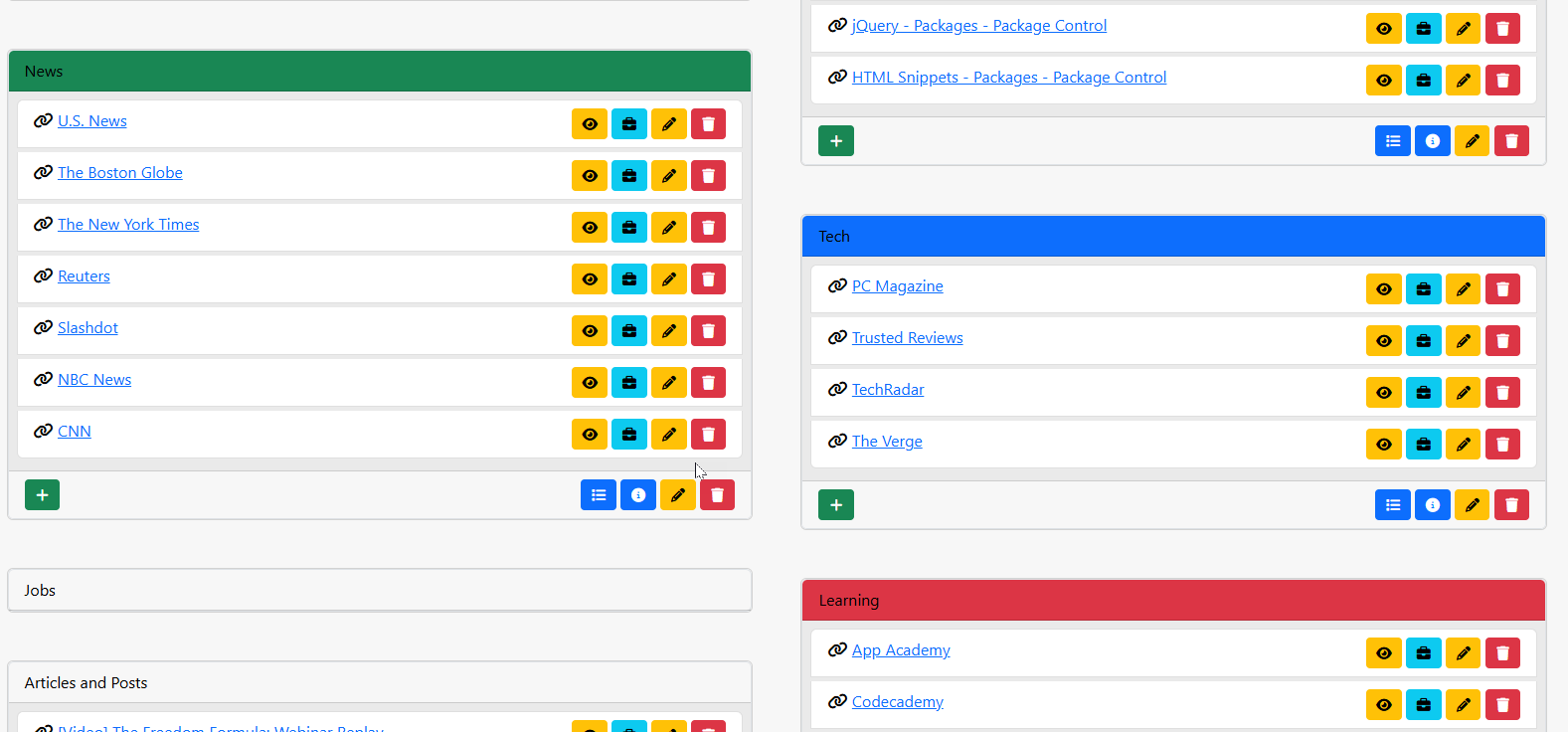Collapse the Tech group header
This screenshot has height=732, width=1568.
1173,237
